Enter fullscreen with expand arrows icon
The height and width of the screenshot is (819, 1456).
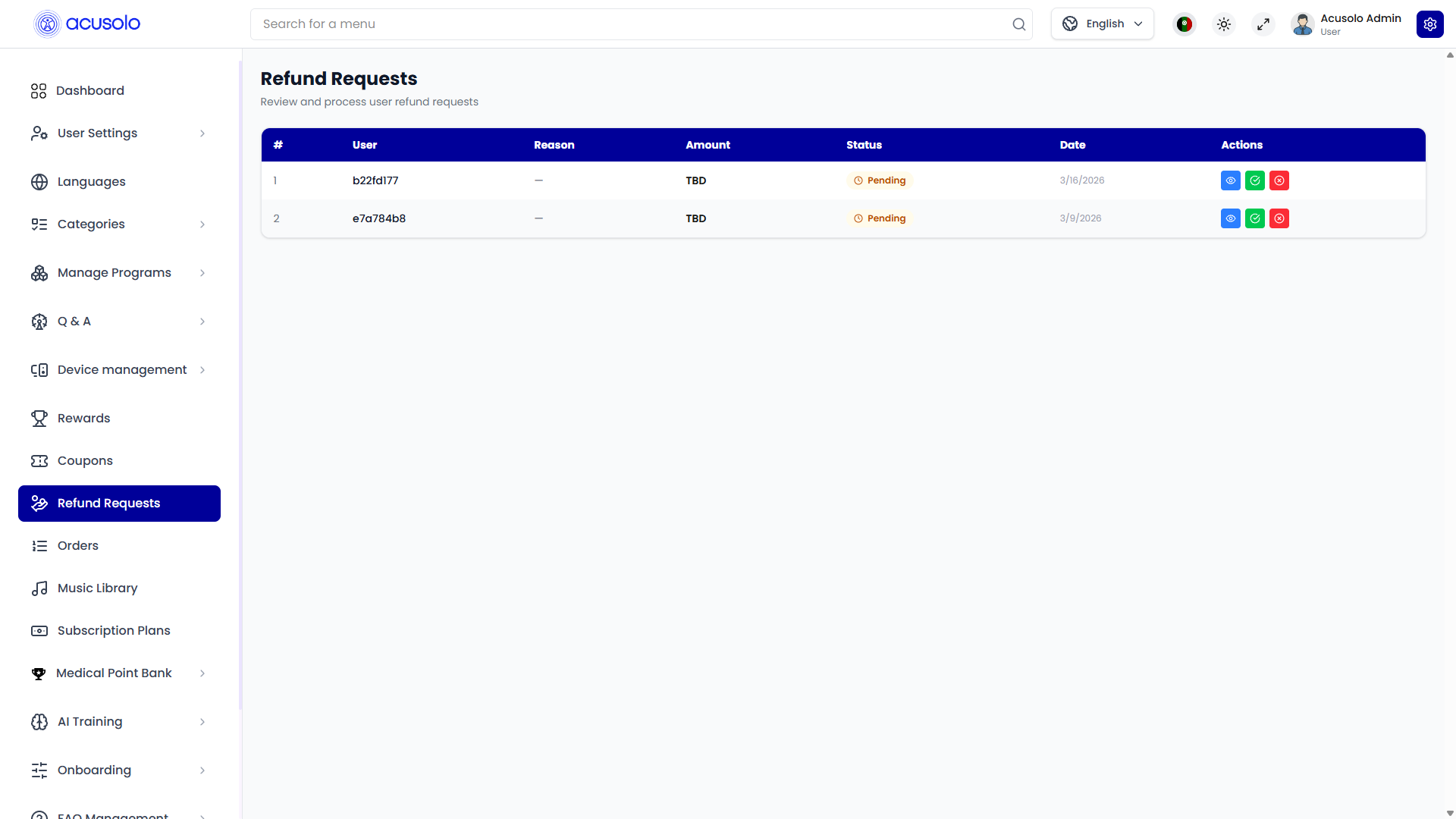(x=1263, y=24)
